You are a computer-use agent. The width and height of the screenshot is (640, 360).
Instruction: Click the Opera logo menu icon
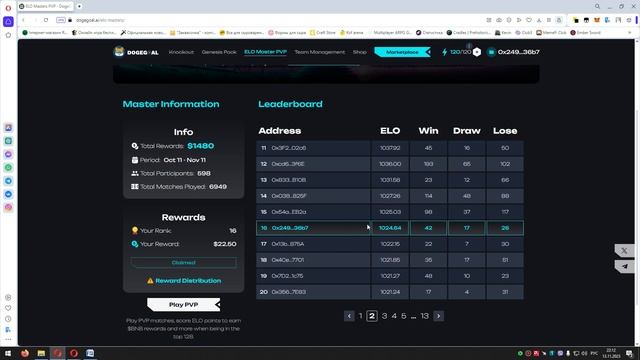pyautogui.click(x=8, y=8)
